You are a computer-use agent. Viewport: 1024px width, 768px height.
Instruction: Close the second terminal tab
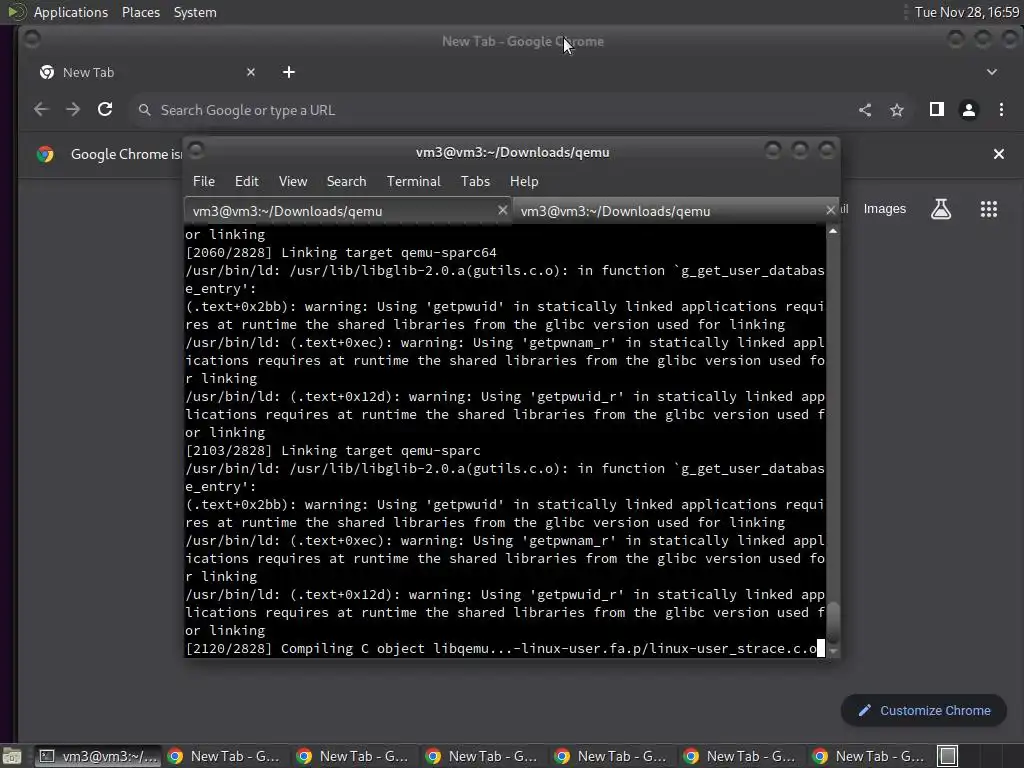pyautogui.click(x=830, y=210)
